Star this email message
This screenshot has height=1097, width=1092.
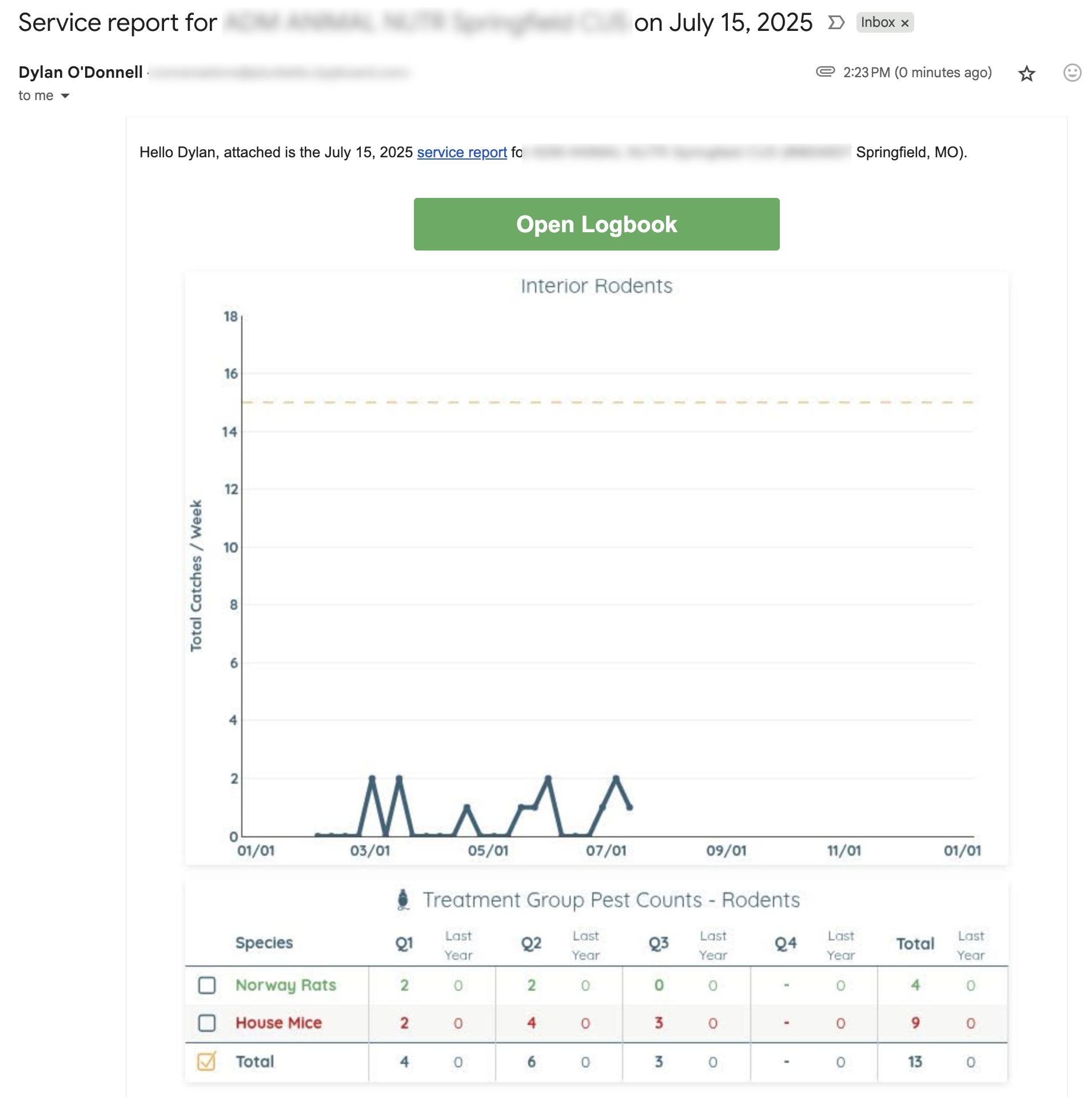pos(1026,73)
